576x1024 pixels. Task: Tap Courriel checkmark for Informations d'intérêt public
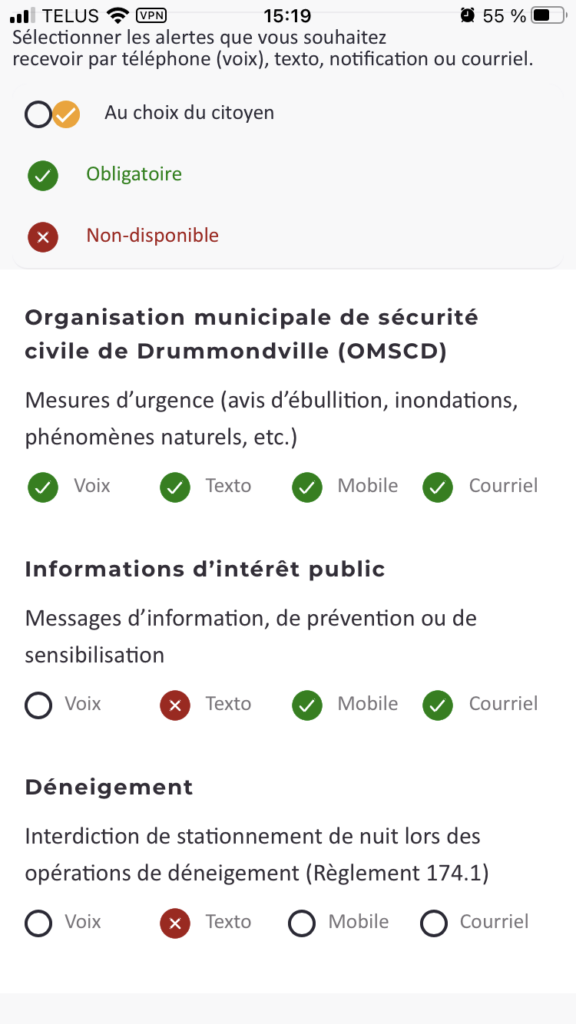click(x=438, y=705)
